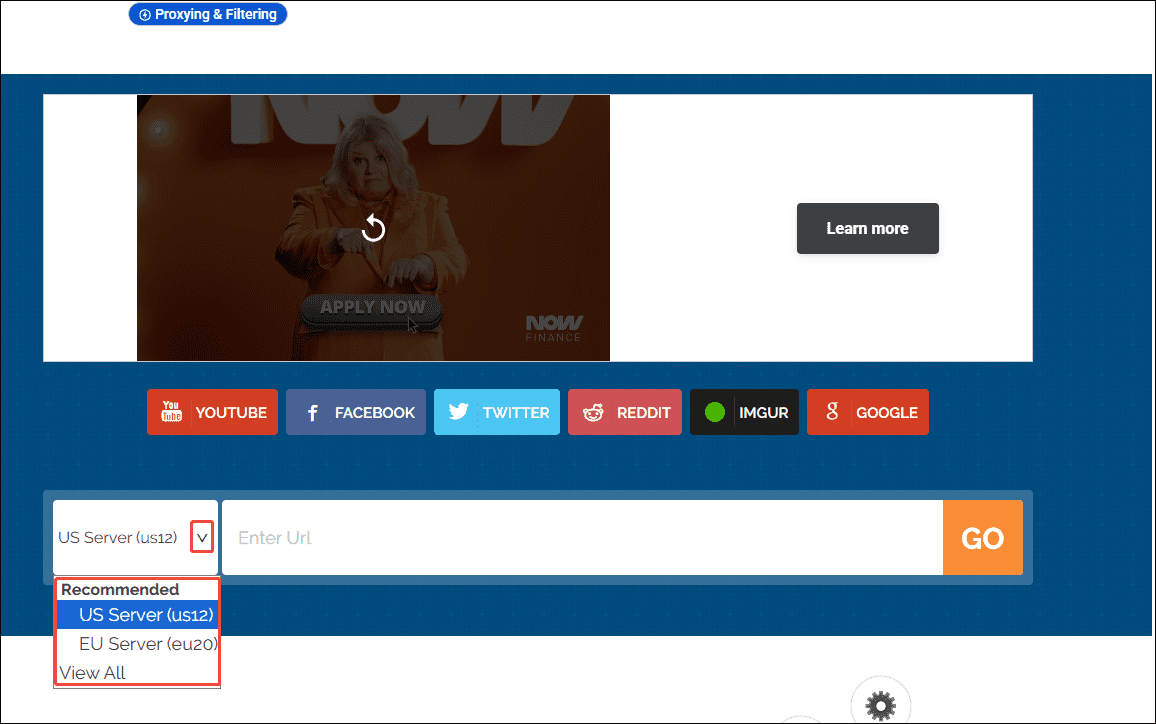Choose View All in server list
Image resolution: width=1156 pixels, height=724 pixels.
coord(93,672)
